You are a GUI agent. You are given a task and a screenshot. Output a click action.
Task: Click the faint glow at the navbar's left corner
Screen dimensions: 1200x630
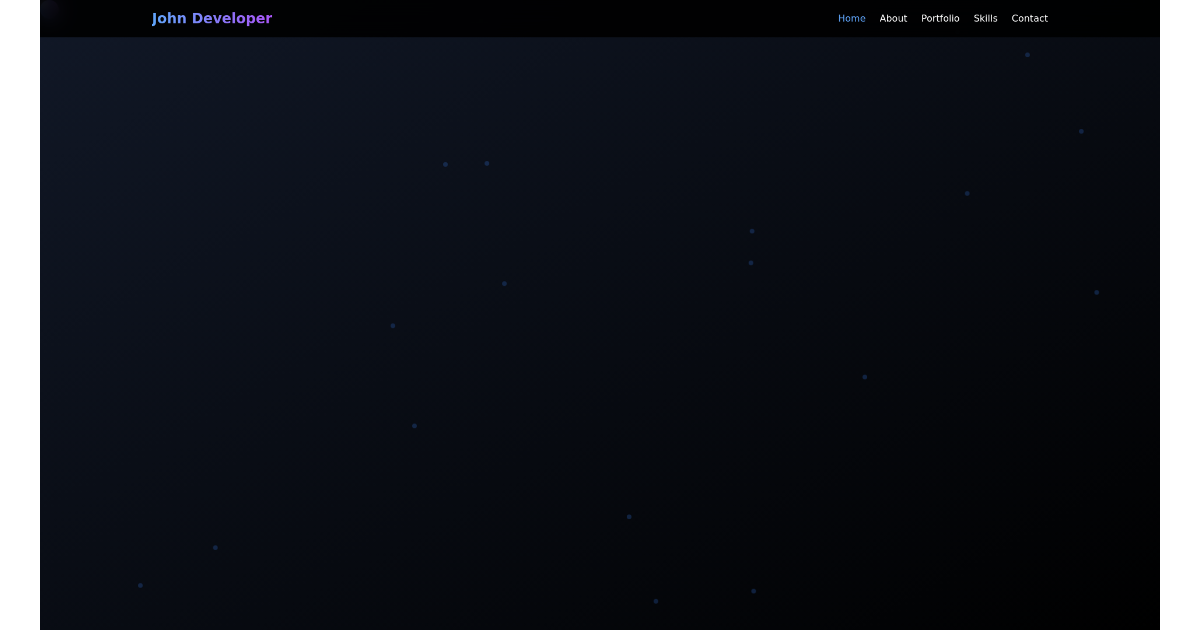pyautogui.click(x=50, y=10)
